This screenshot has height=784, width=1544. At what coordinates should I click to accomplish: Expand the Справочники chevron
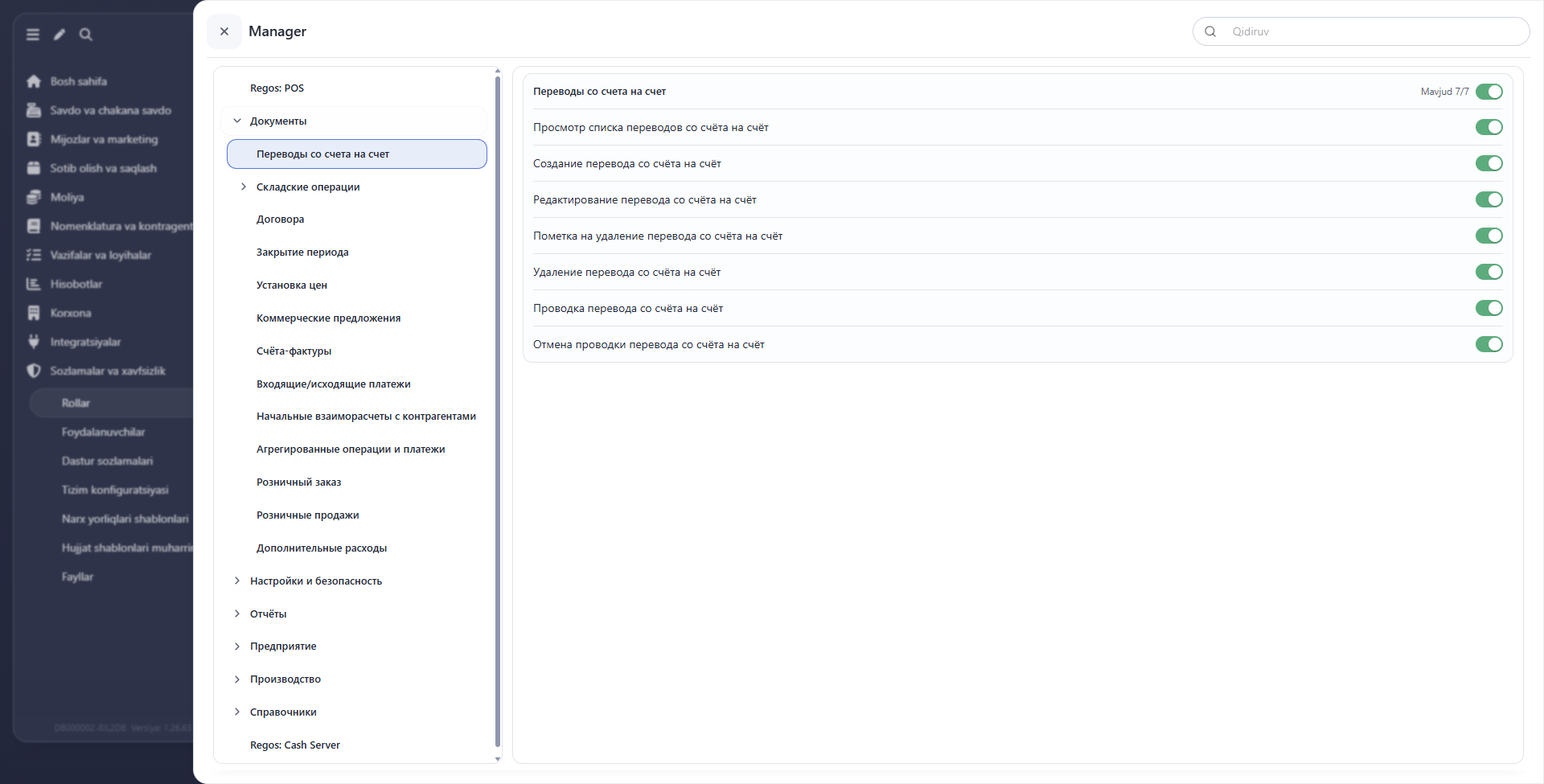(x=237, y=712)
